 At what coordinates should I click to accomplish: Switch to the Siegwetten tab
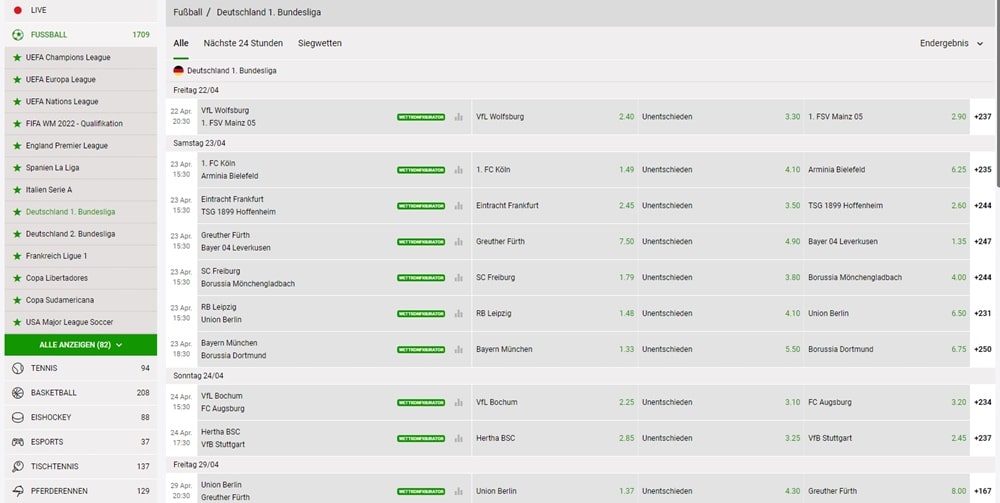[320, 43]
